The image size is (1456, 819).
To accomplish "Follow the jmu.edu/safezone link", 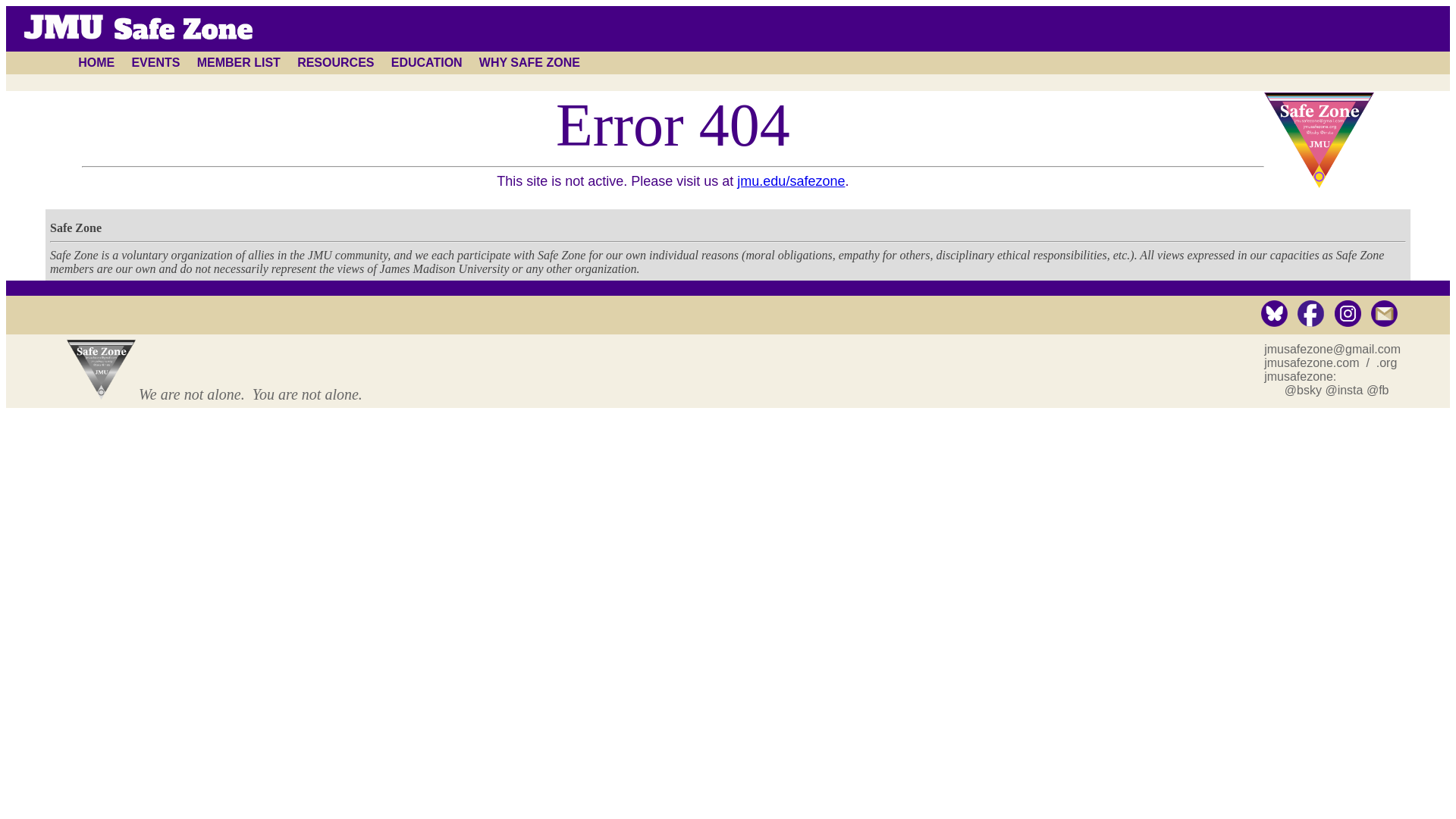I will click(791, 181).
